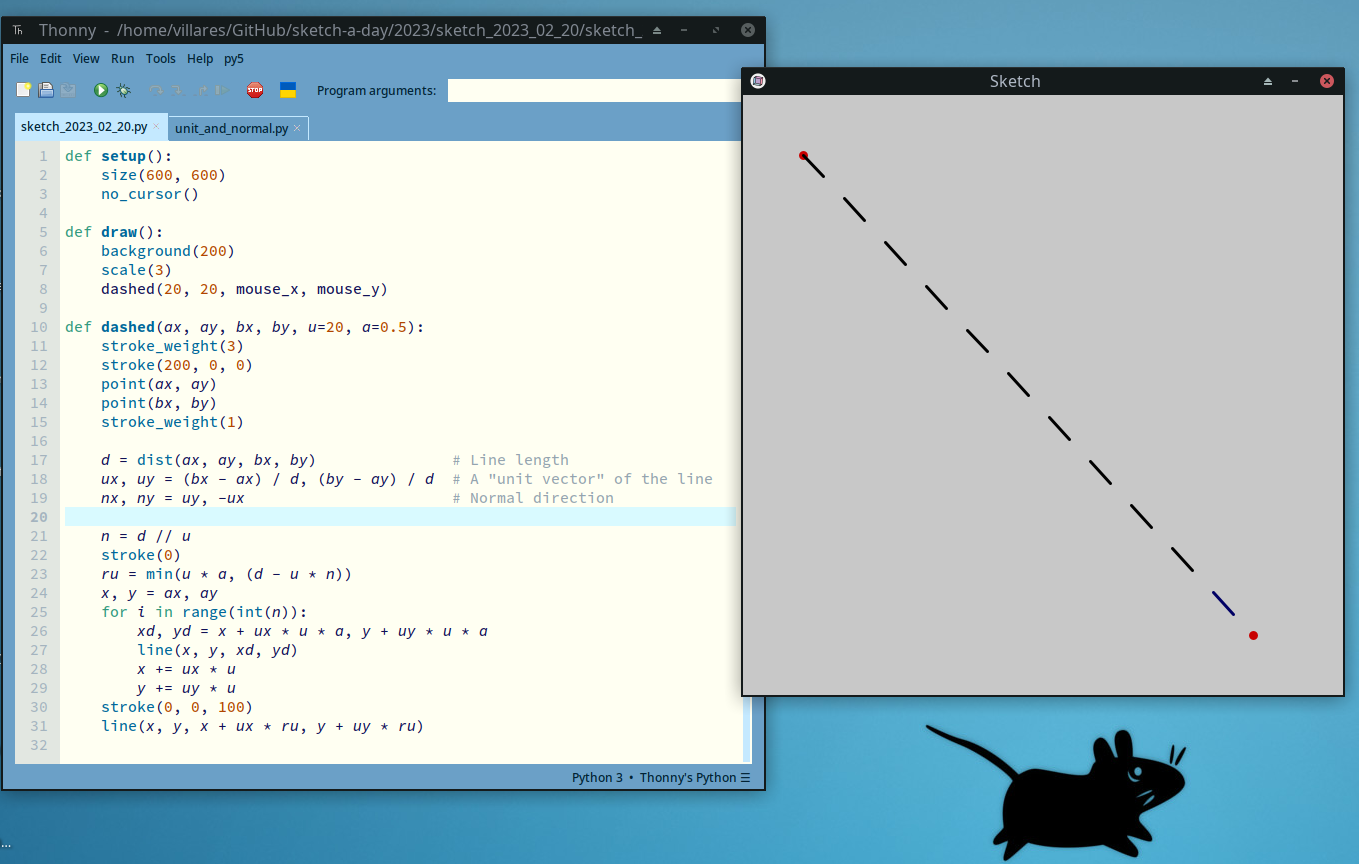This screenshot has height=864, width=1359.
Task: Open the py5 menu
Action: pos(233,59)
